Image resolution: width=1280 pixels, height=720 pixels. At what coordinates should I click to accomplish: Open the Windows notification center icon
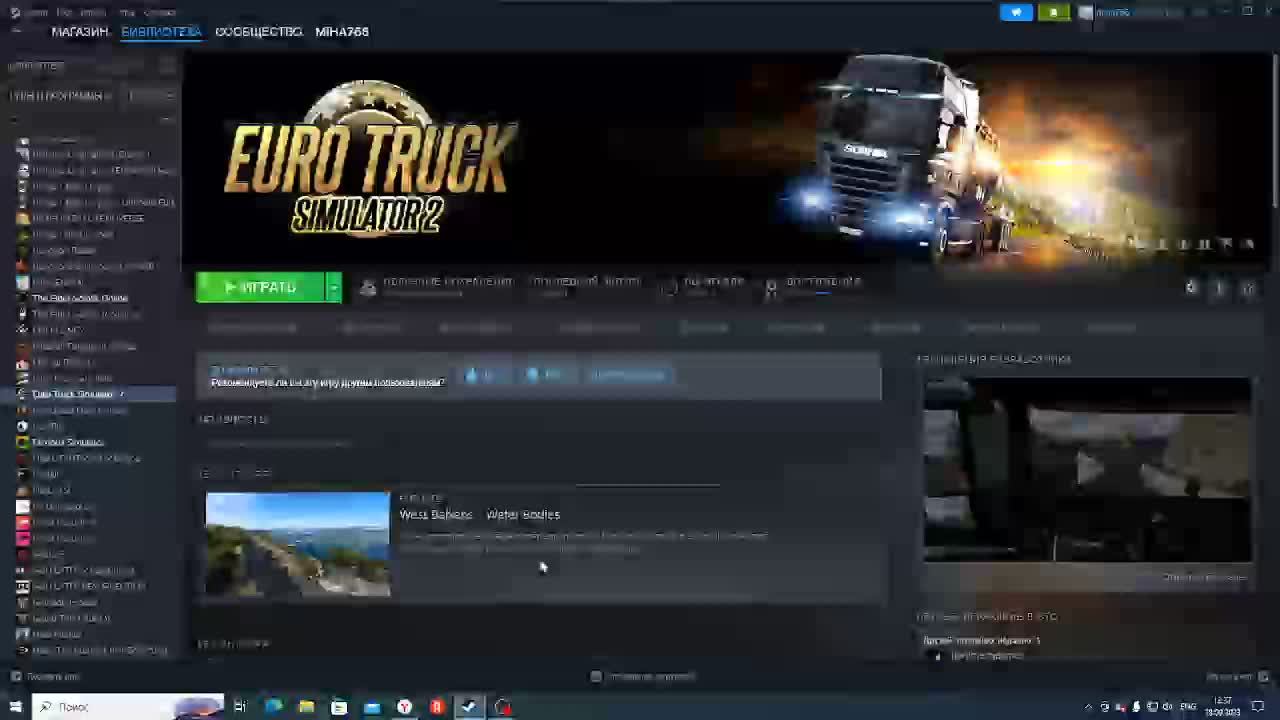pos(1259,707)
